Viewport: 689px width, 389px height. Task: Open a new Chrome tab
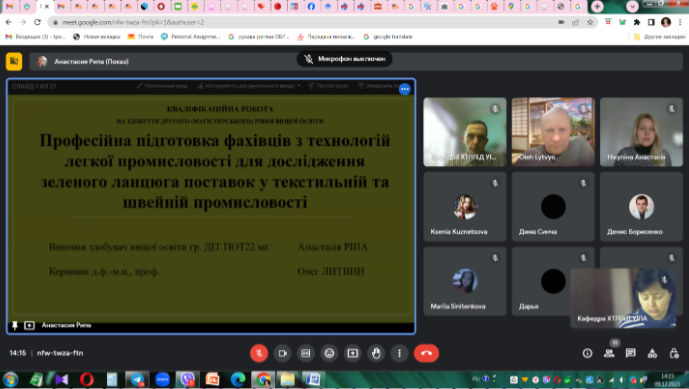pyautogui.click(x=597, y=6)
